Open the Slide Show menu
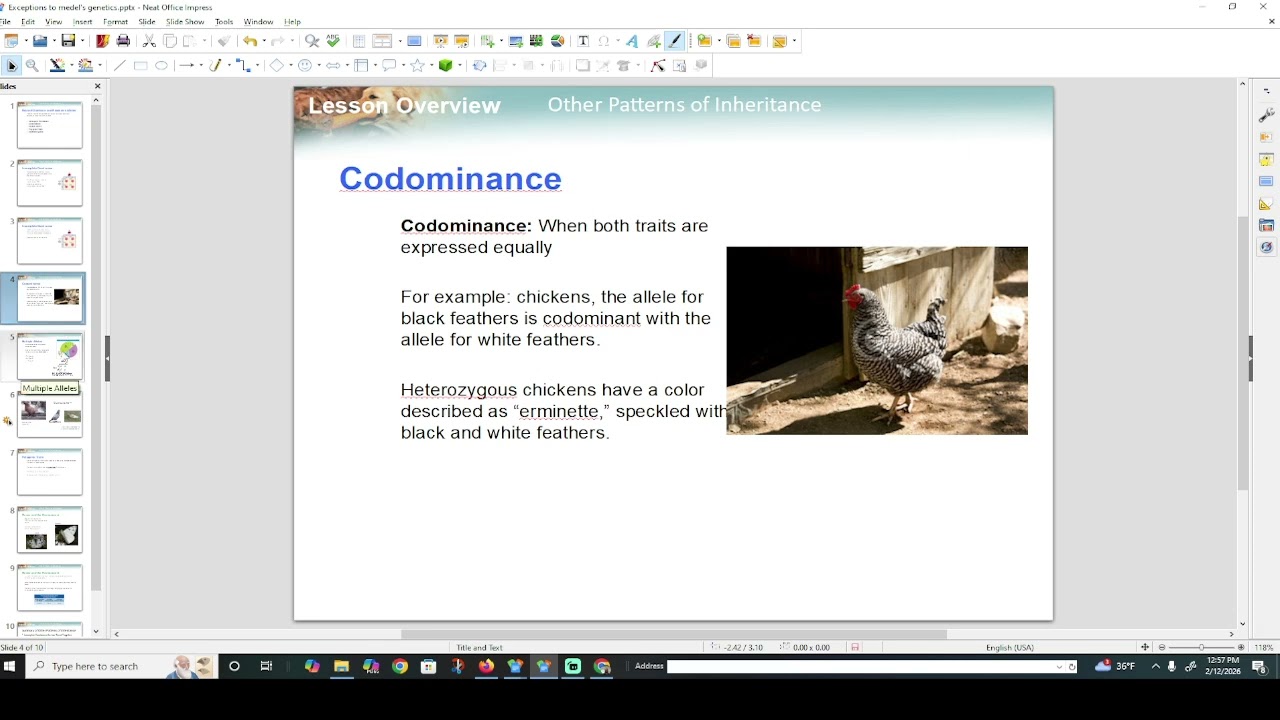This screenshot has width=1280, height=720. 185,21
